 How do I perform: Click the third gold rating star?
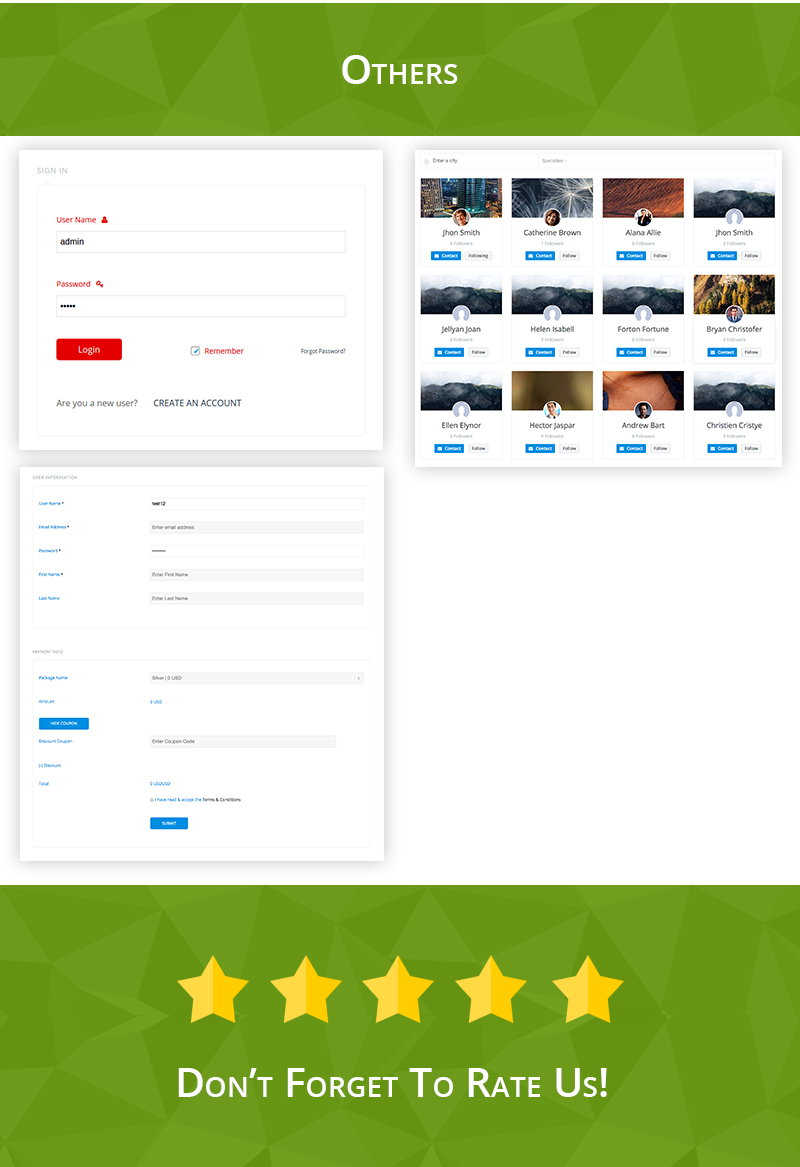click(398, 989)
